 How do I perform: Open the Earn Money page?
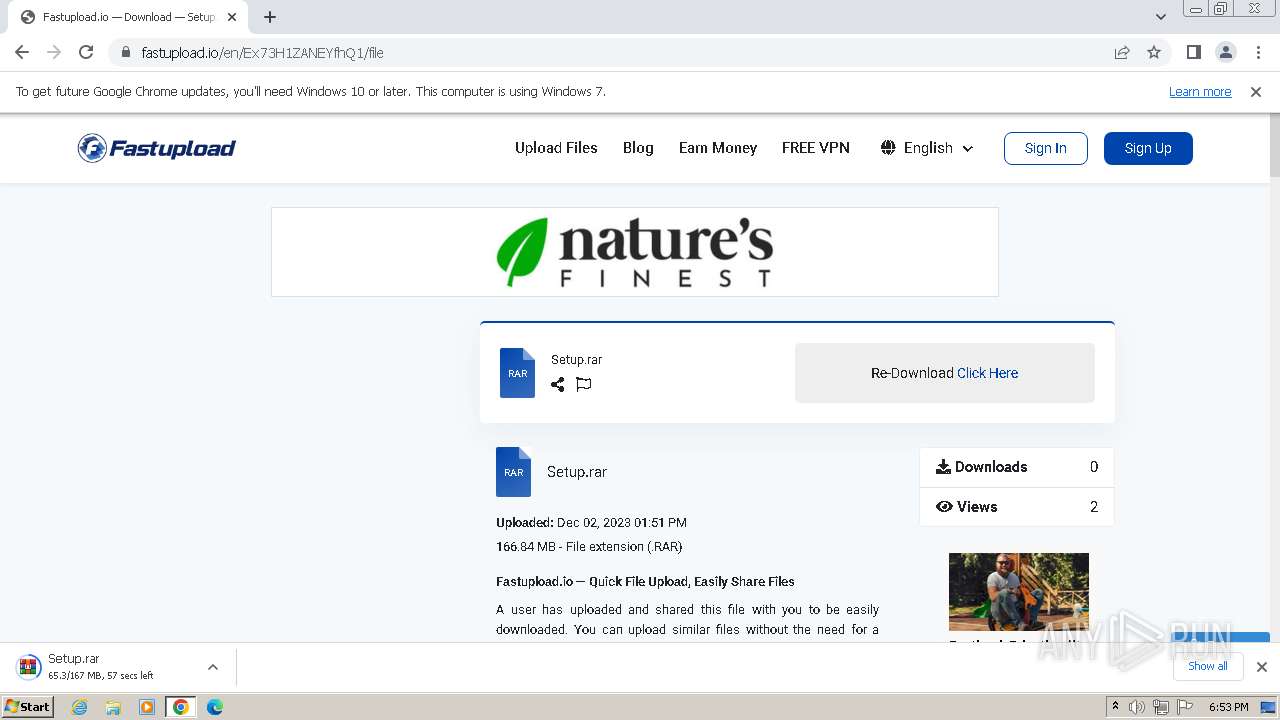pos(718,147)
